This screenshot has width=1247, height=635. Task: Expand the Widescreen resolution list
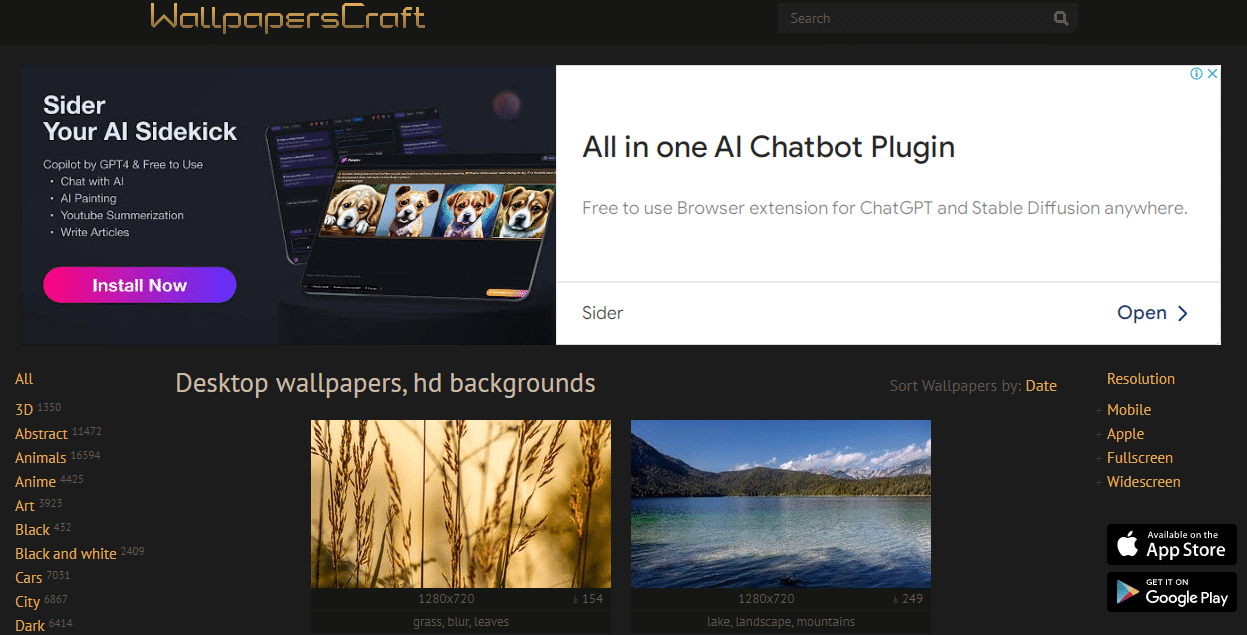(x=1099, y=482)
